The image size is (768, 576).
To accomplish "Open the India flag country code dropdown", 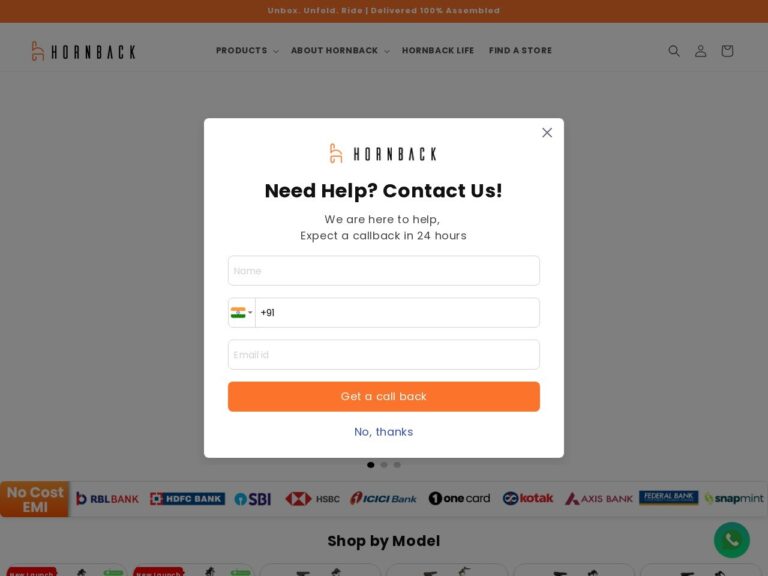I will 241,312.
